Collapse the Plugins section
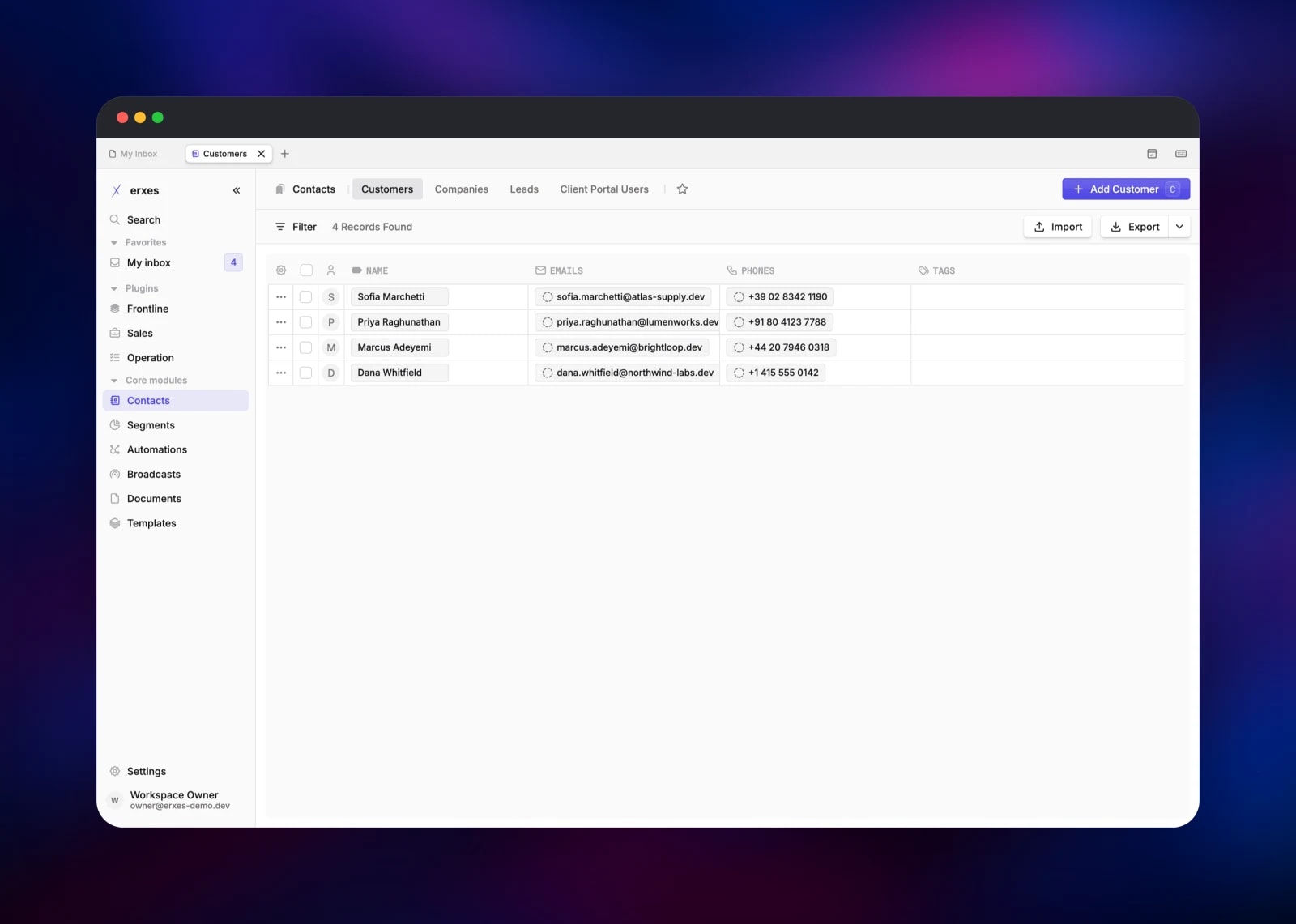This screenshot has width=1296, height=924. (134, 288)
